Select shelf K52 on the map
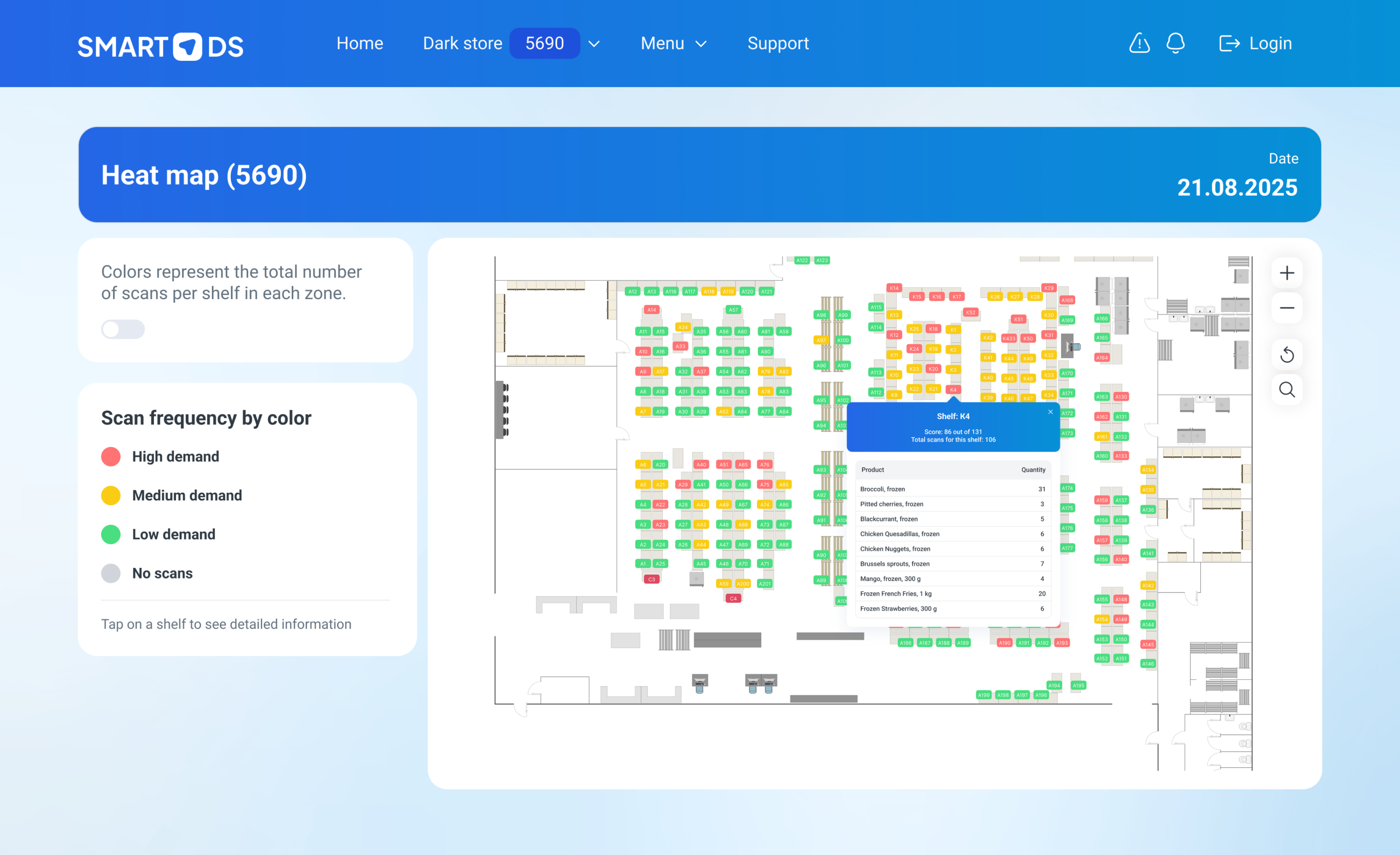This screenshot has width=1400, height=855. click(970, 313)
